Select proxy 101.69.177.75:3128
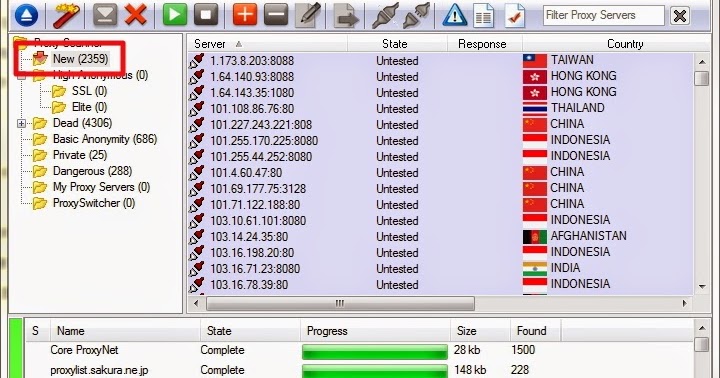Viewport: 720px width, 378px height. tap(258, 189)
